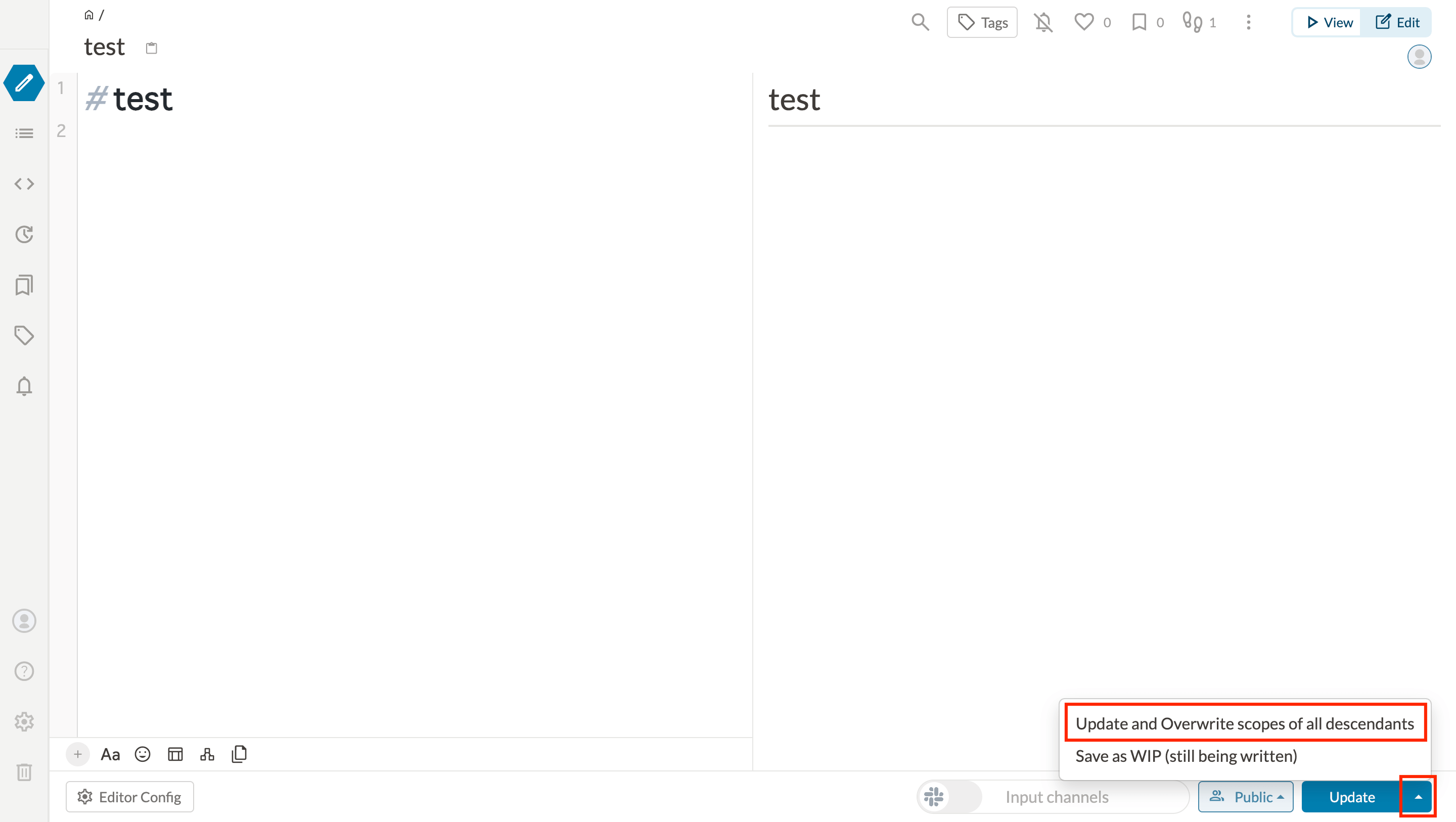
Task: Open the custom sidebar code icon
Action: [x=24, y=184]
